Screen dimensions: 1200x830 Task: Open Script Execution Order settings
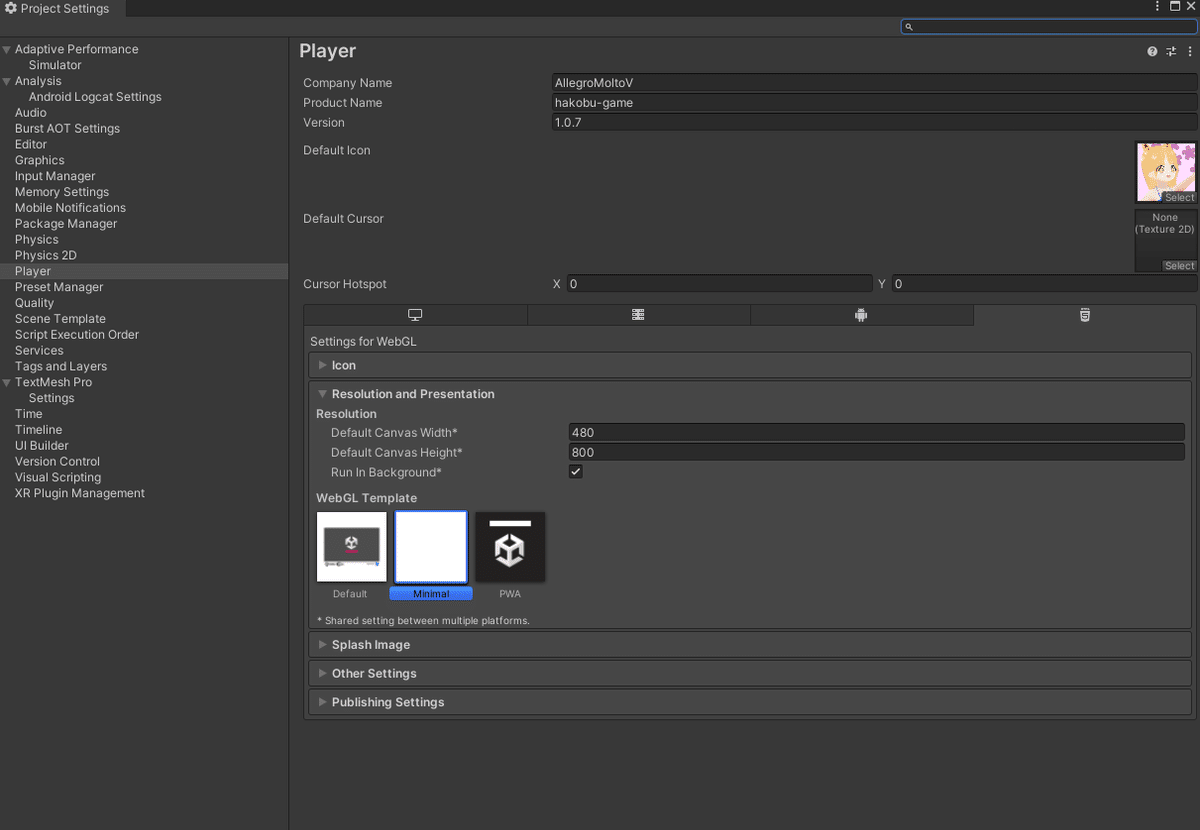pos(77,335)
